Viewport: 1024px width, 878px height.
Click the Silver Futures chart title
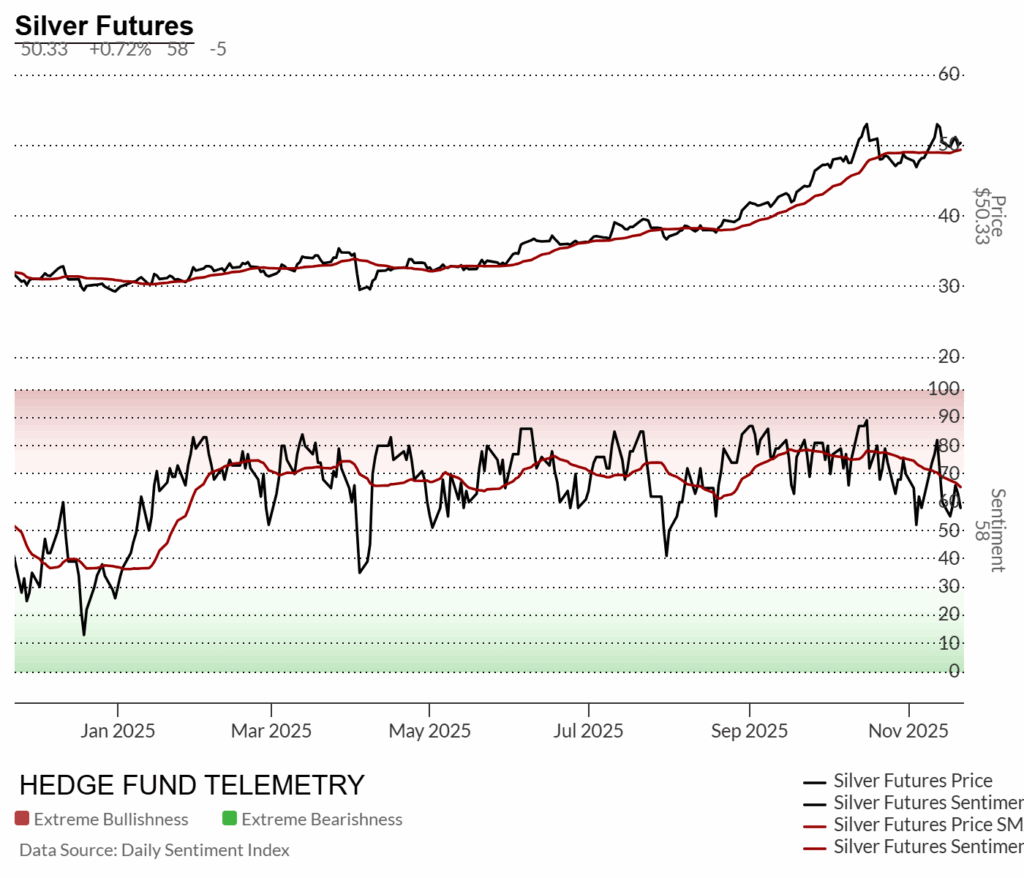point(104,26)
